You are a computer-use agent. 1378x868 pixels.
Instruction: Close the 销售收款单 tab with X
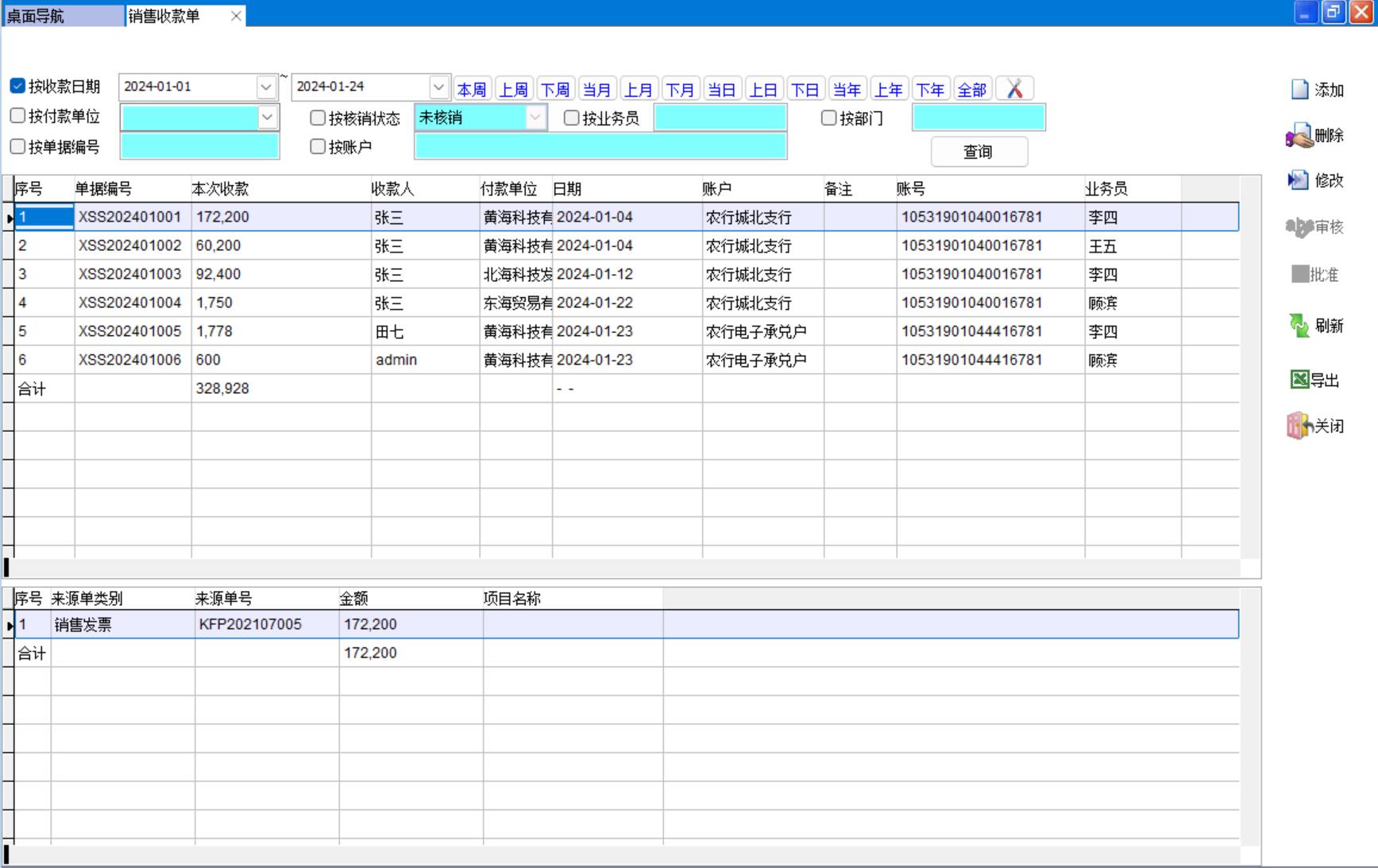236,16
